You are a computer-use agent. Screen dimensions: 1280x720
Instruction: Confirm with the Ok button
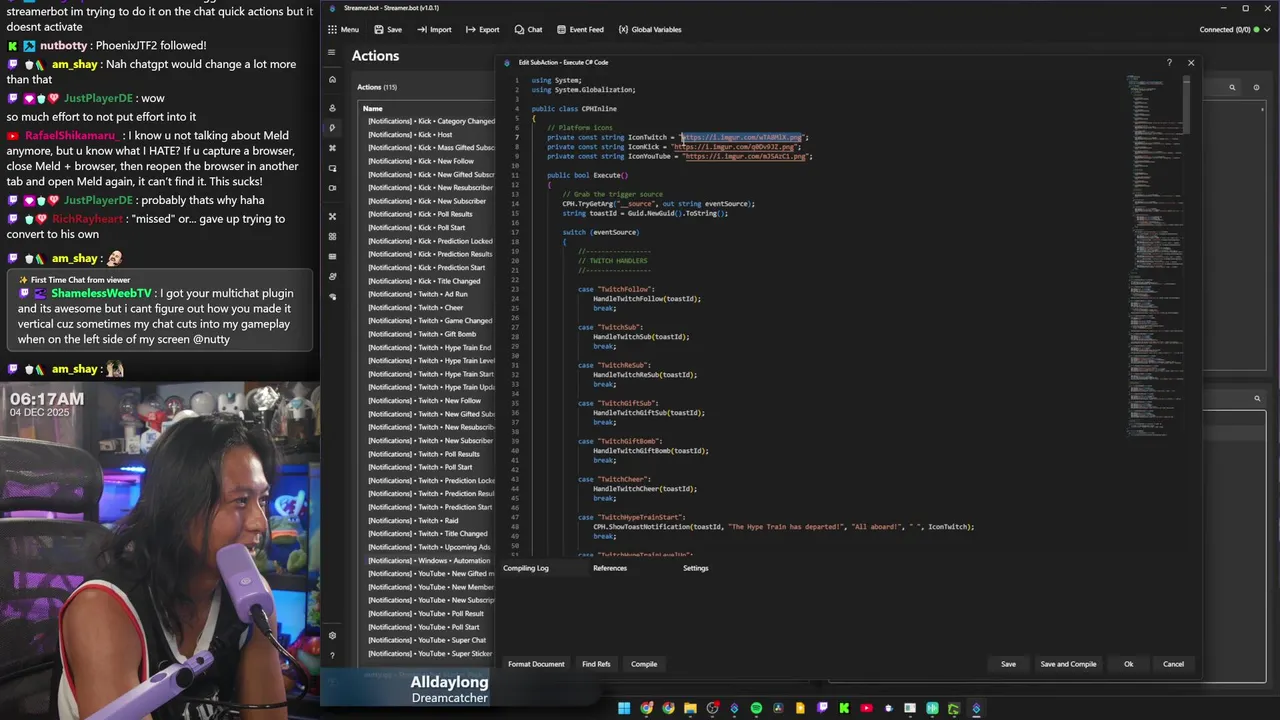point(1128,664)
